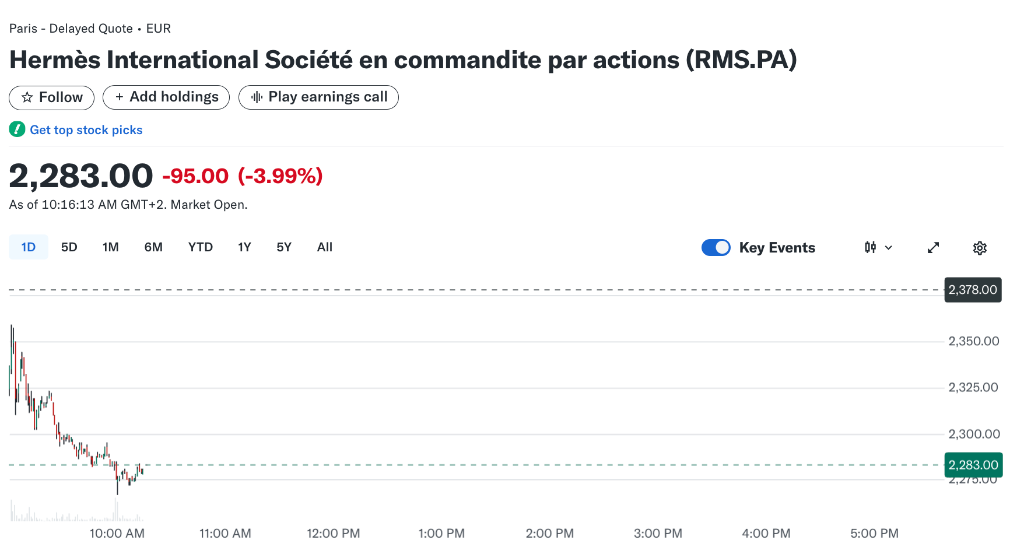
Task: Click the star icon in Follow
Action: (27, 98)
